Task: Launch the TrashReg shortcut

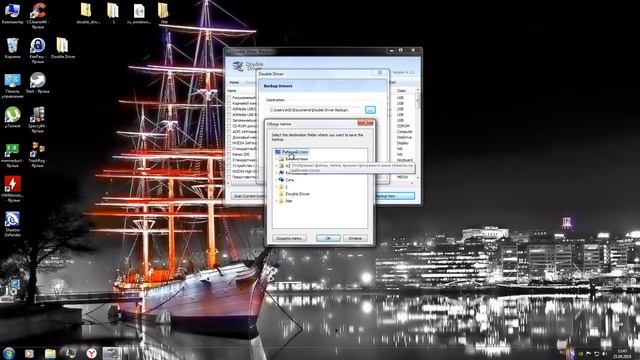Action: point(38,155)
